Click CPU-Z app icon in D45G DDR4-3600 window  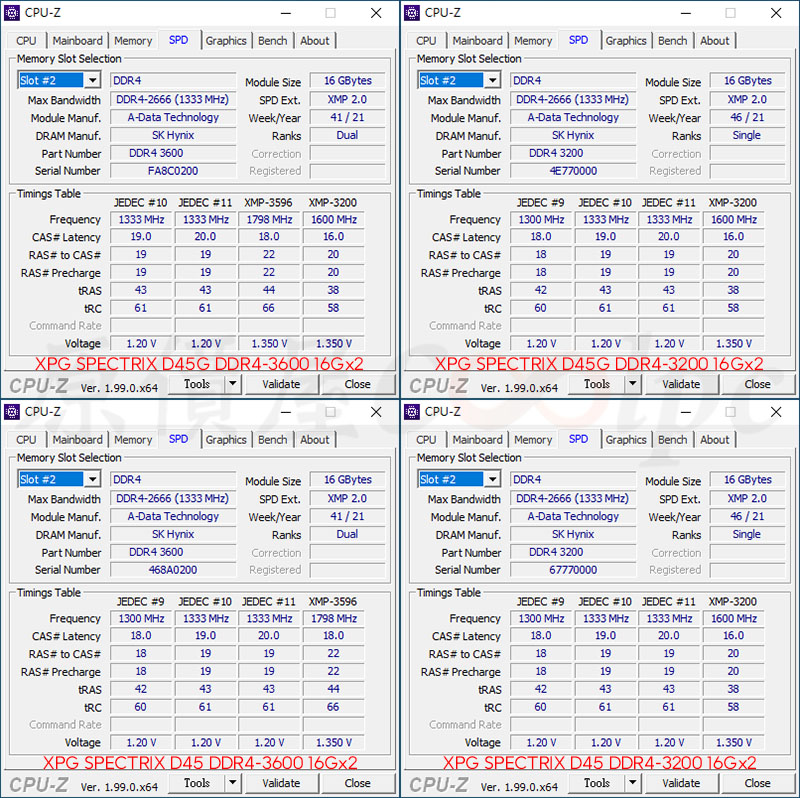pyautogui.click(x=12, y=12)
